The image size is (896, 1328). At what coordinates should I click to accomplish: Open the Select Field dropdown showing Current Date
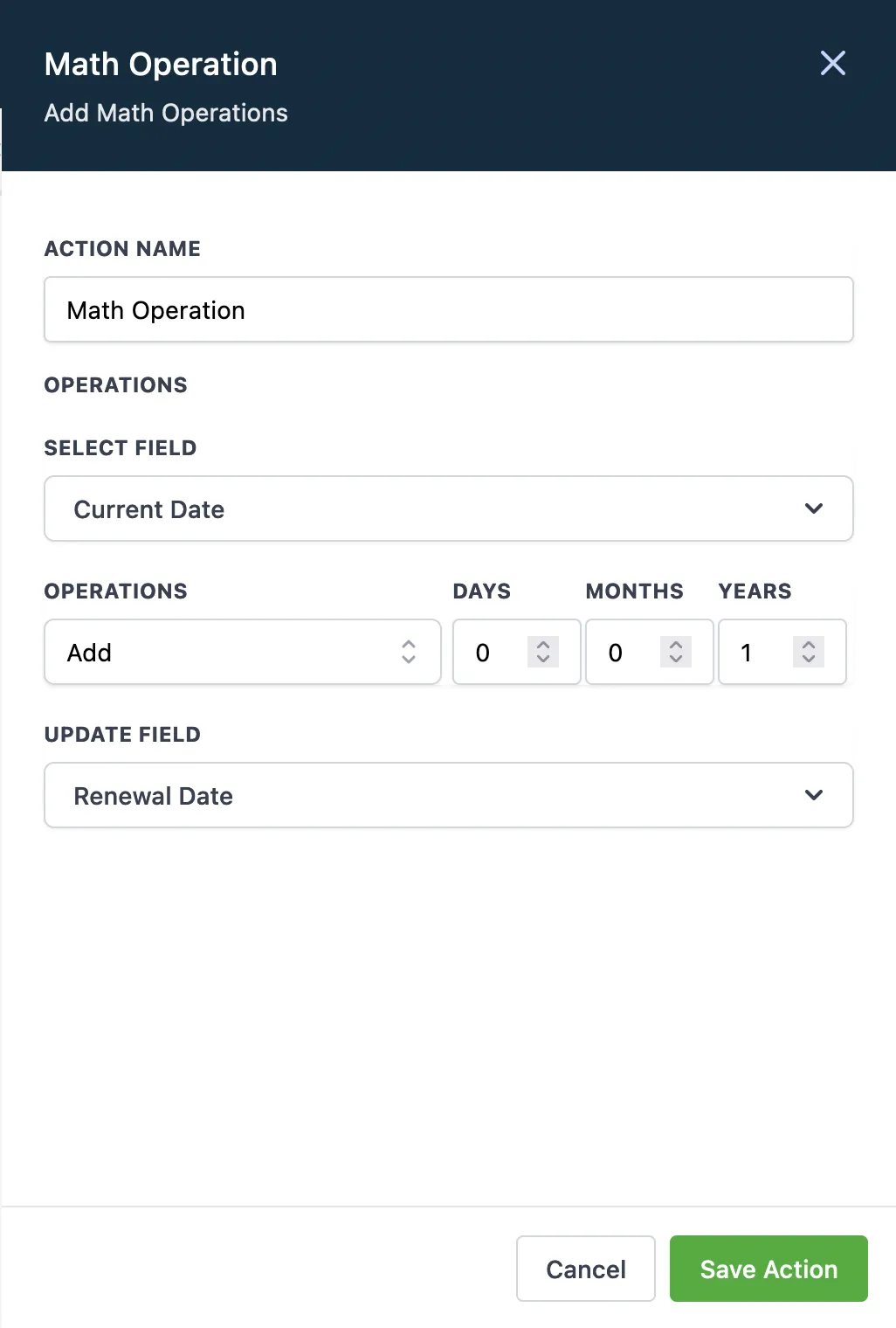[x=437, y=509]
